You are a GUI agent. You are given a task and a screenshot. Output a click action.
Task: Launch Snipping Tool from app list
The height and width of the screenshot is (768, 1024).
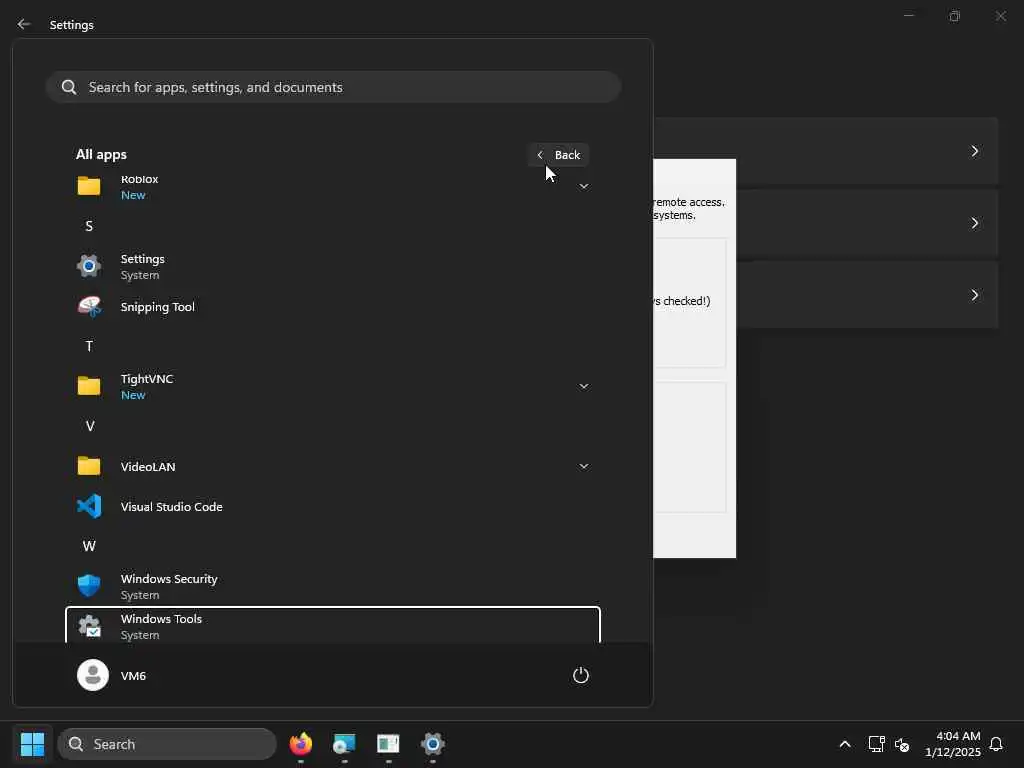click(332, 306)
